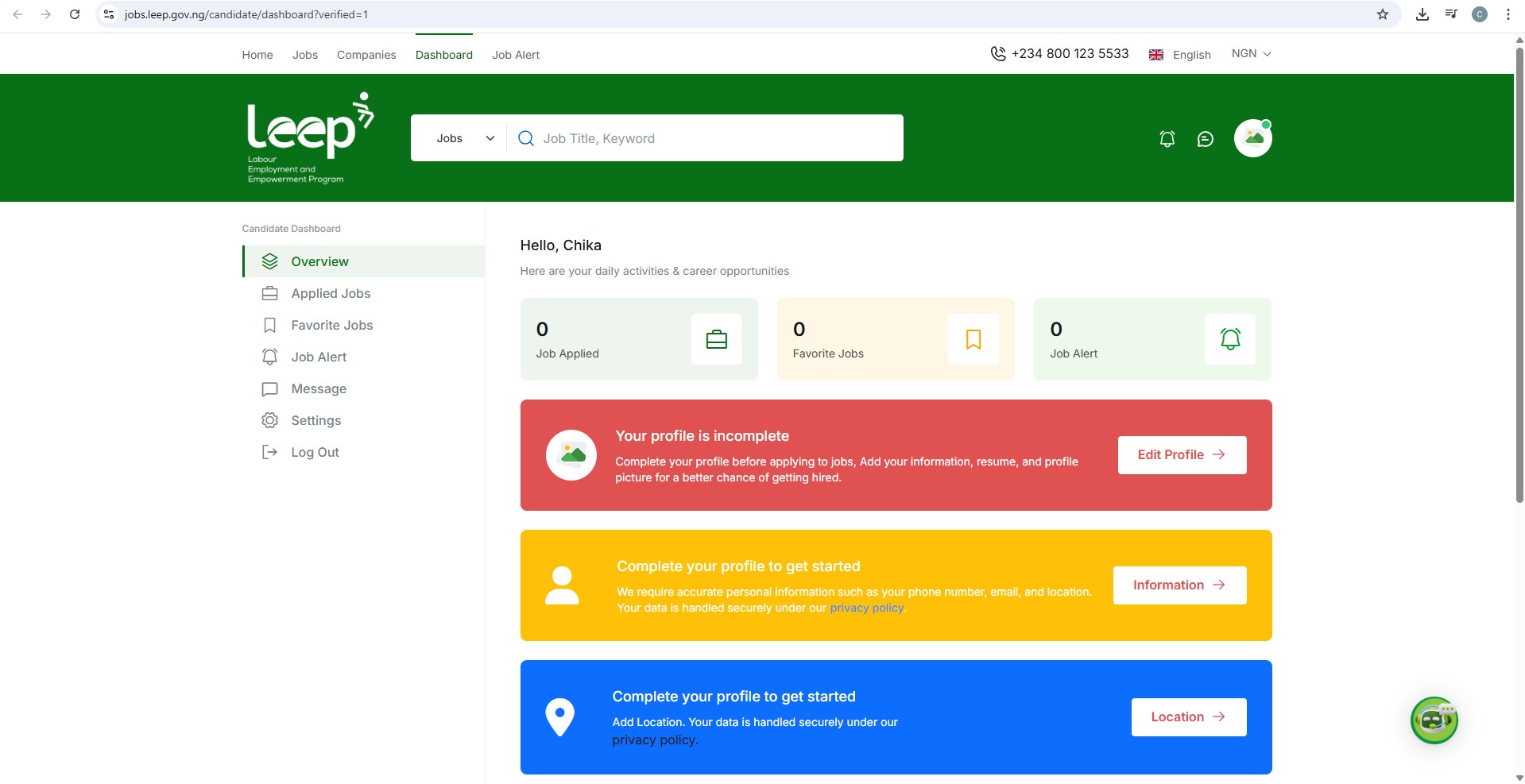Expand the Jobs category dropdown in search bar

pos(465,137)
